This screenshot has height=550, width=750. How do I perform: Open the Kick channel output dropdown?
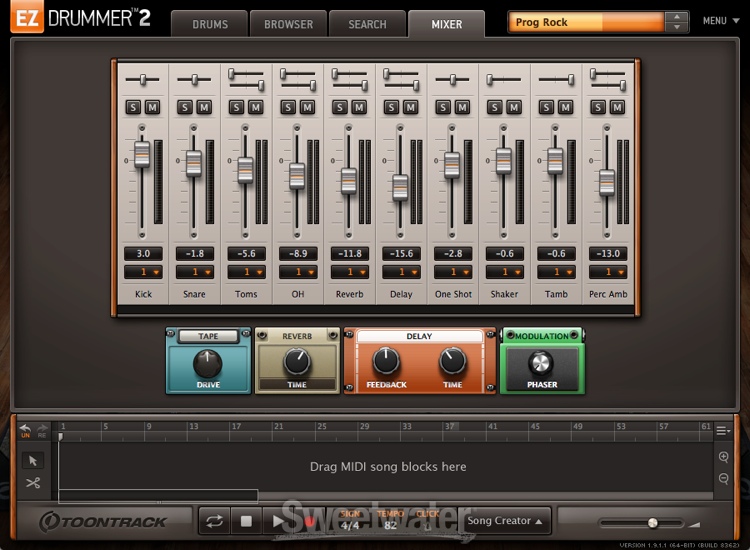tap(143, 272)
